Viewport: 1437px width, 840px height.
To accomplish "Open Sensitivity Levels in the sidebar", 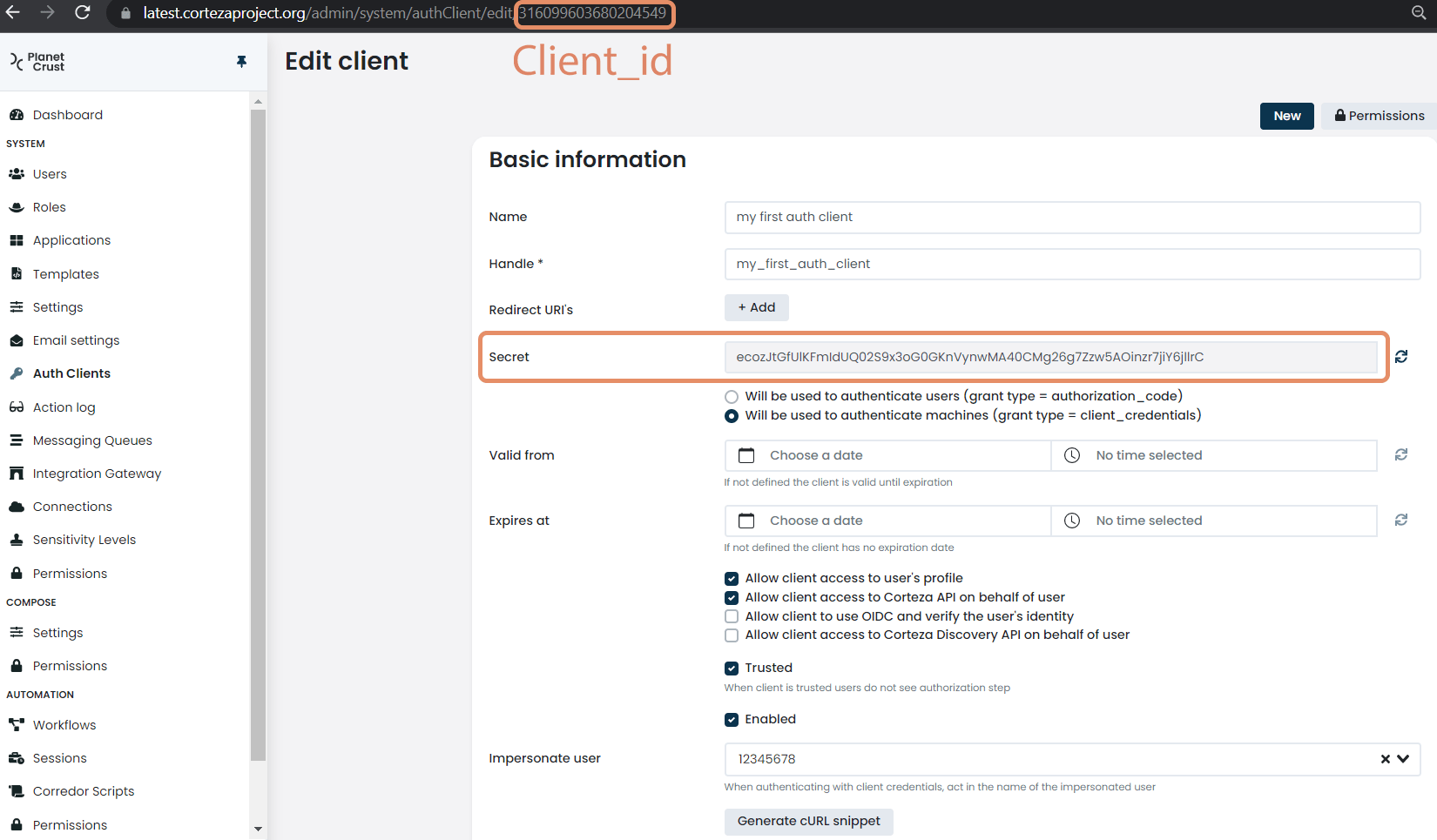I will click(84, 540).
